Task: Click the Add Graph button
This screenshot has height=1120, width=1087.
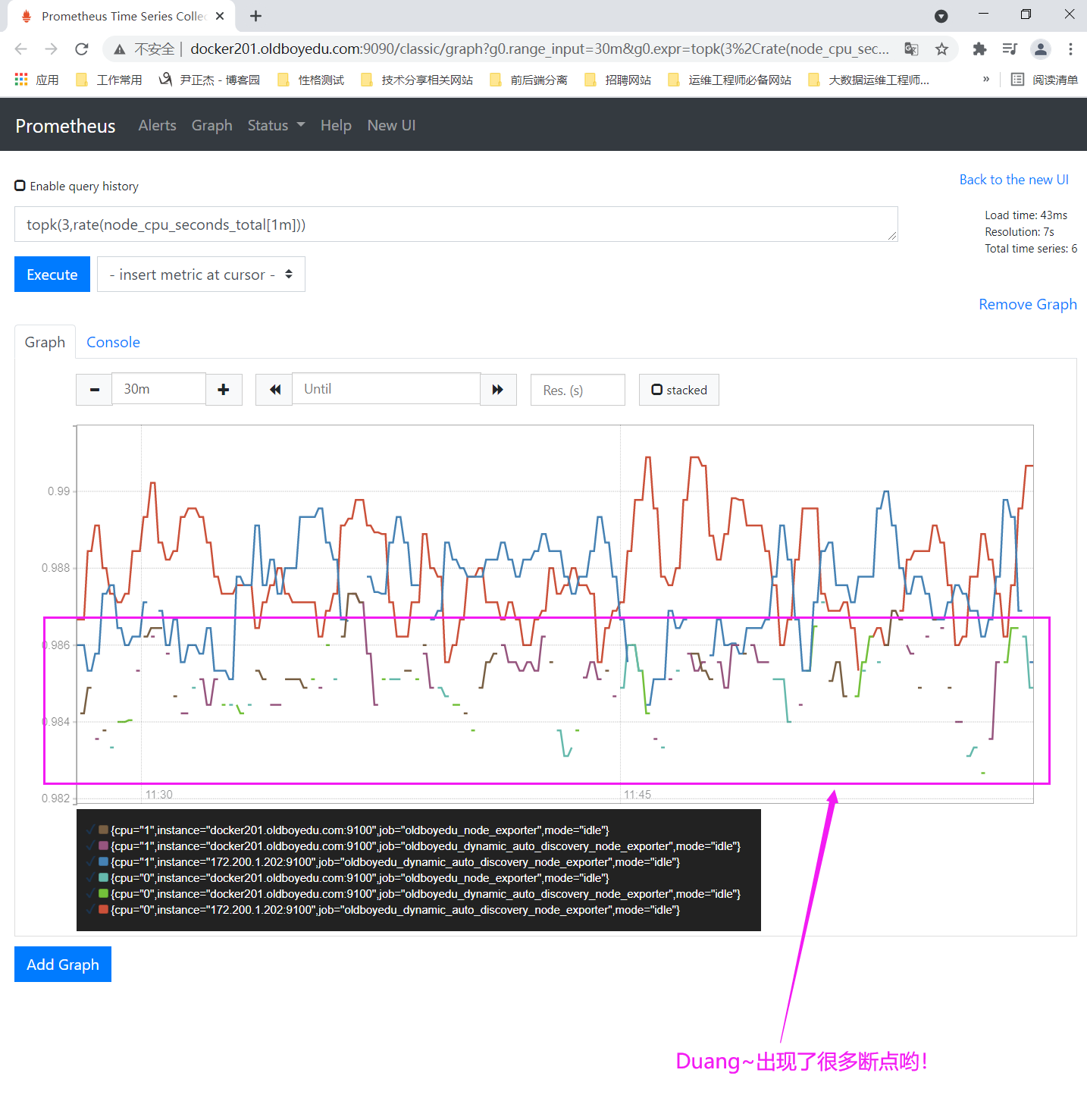Action: [63, 965]
